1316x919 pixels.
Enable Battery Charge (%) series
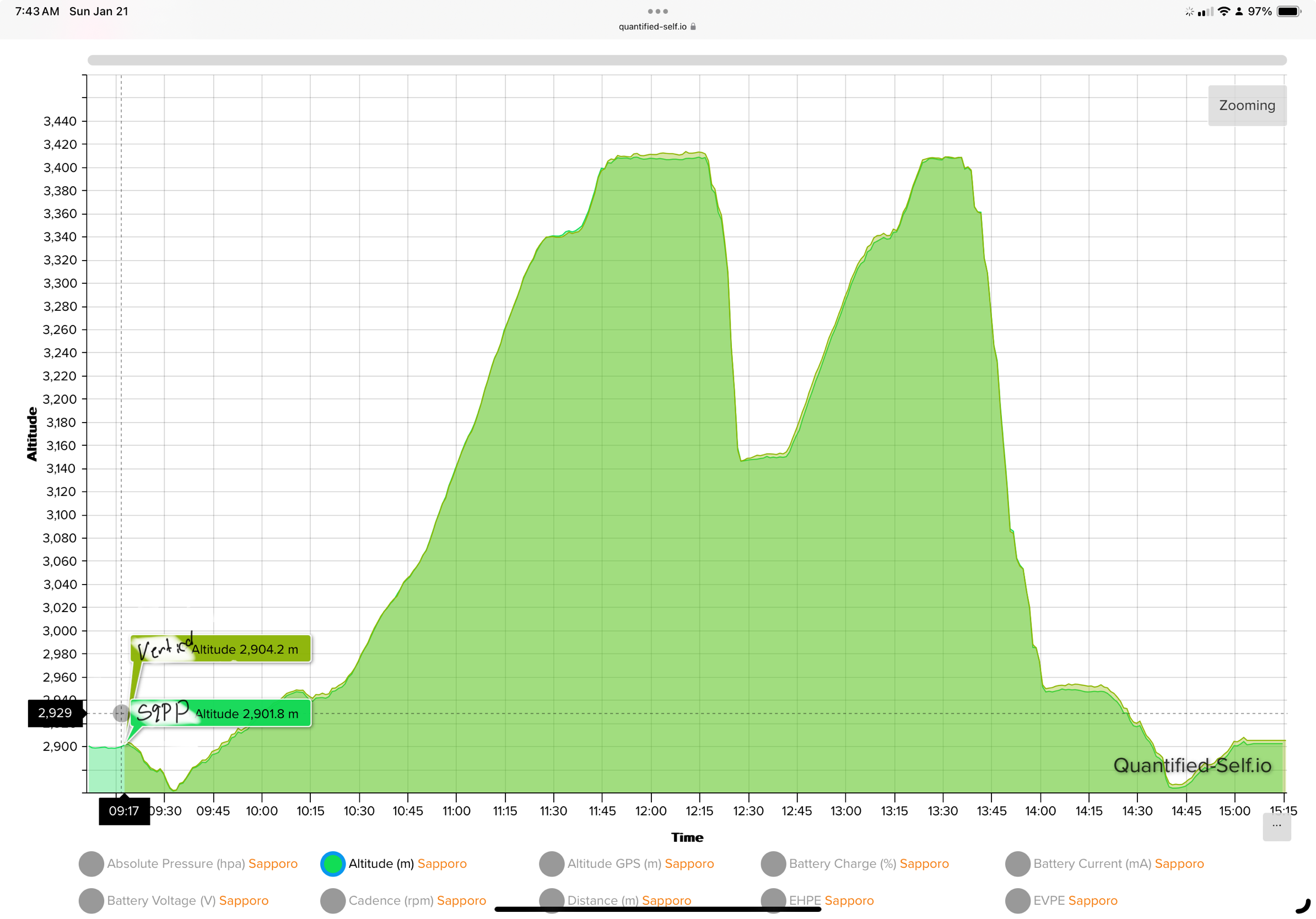773,863
